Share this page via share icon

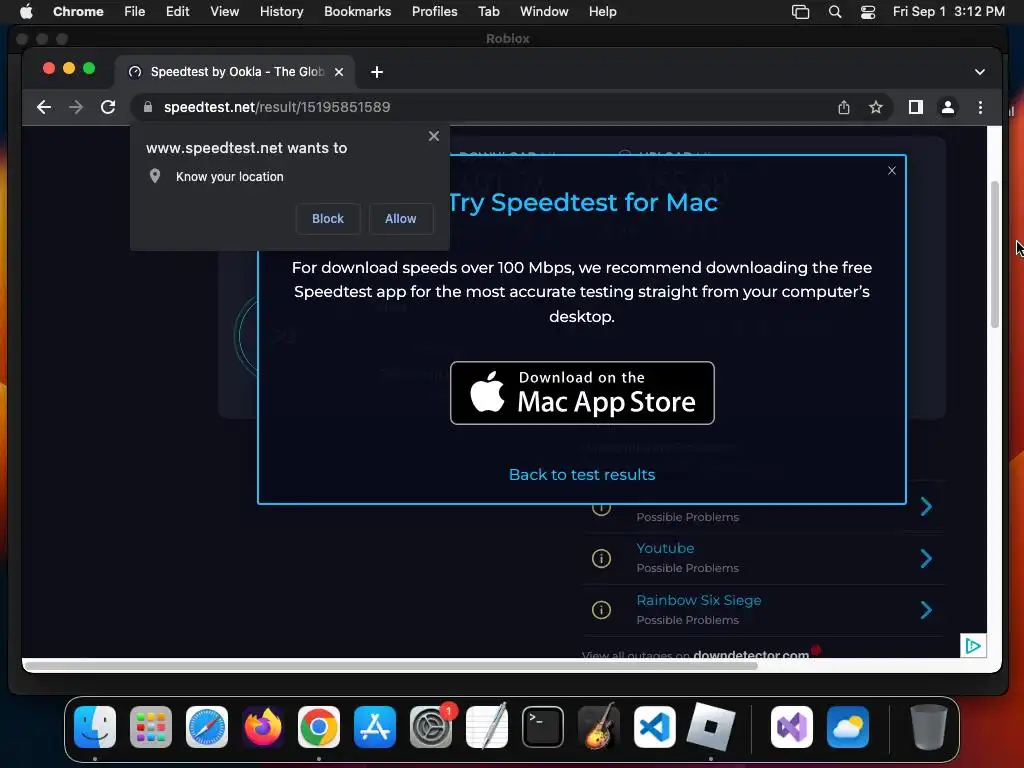point(844,107)
